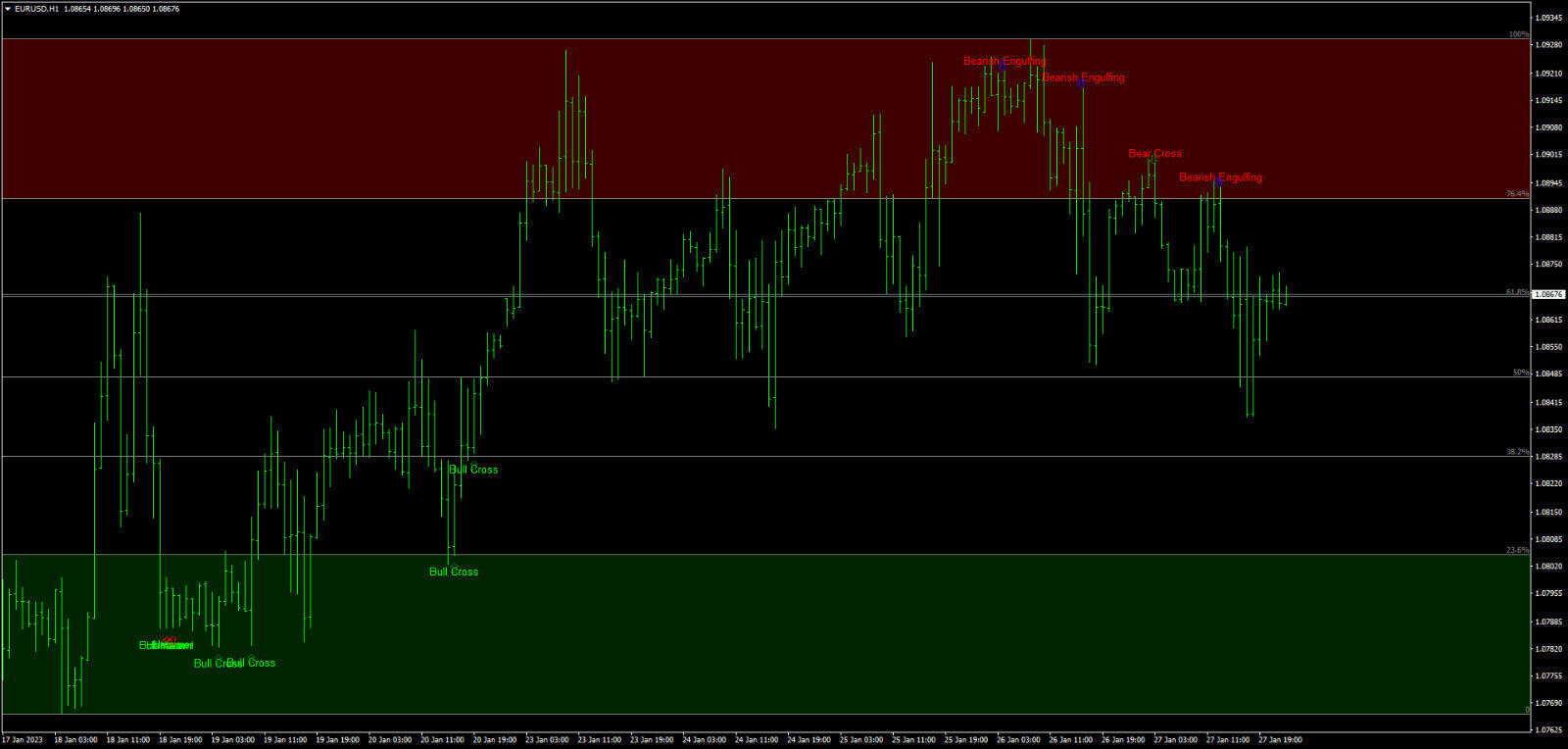The image size is (1568, 749).
Task: Click the blue arrow on the rightmost Bearish Engulfing
Action: 1216,183
